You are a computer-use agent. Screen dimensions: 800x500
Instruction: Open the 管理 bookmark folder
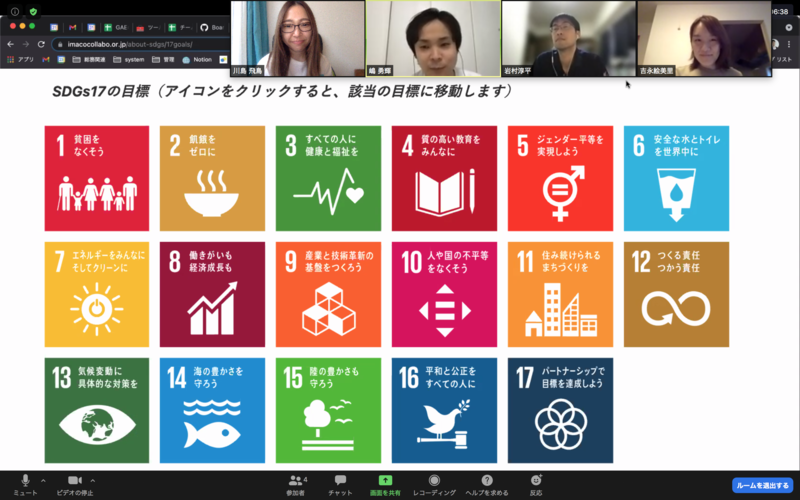(163, 60)
